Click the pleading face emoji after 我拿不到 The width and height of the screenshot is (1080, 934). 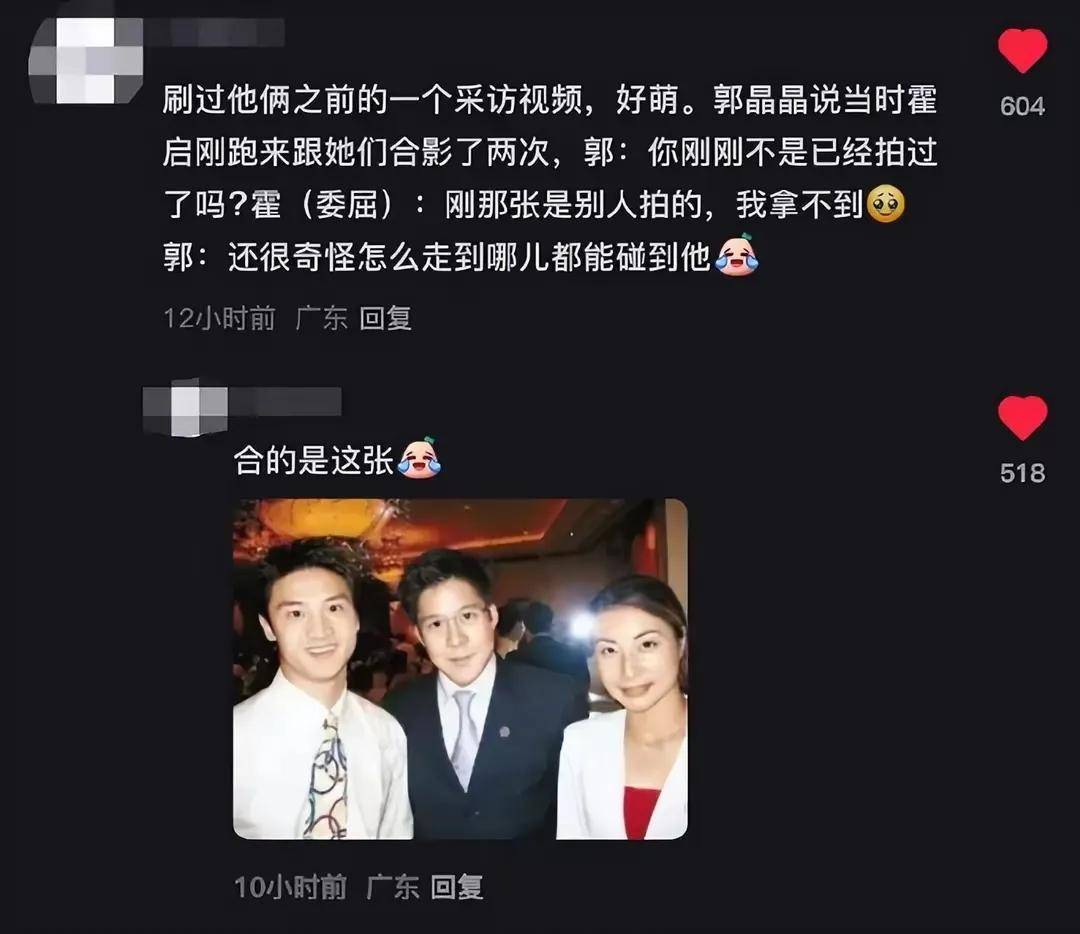click(x=886, y=204)
